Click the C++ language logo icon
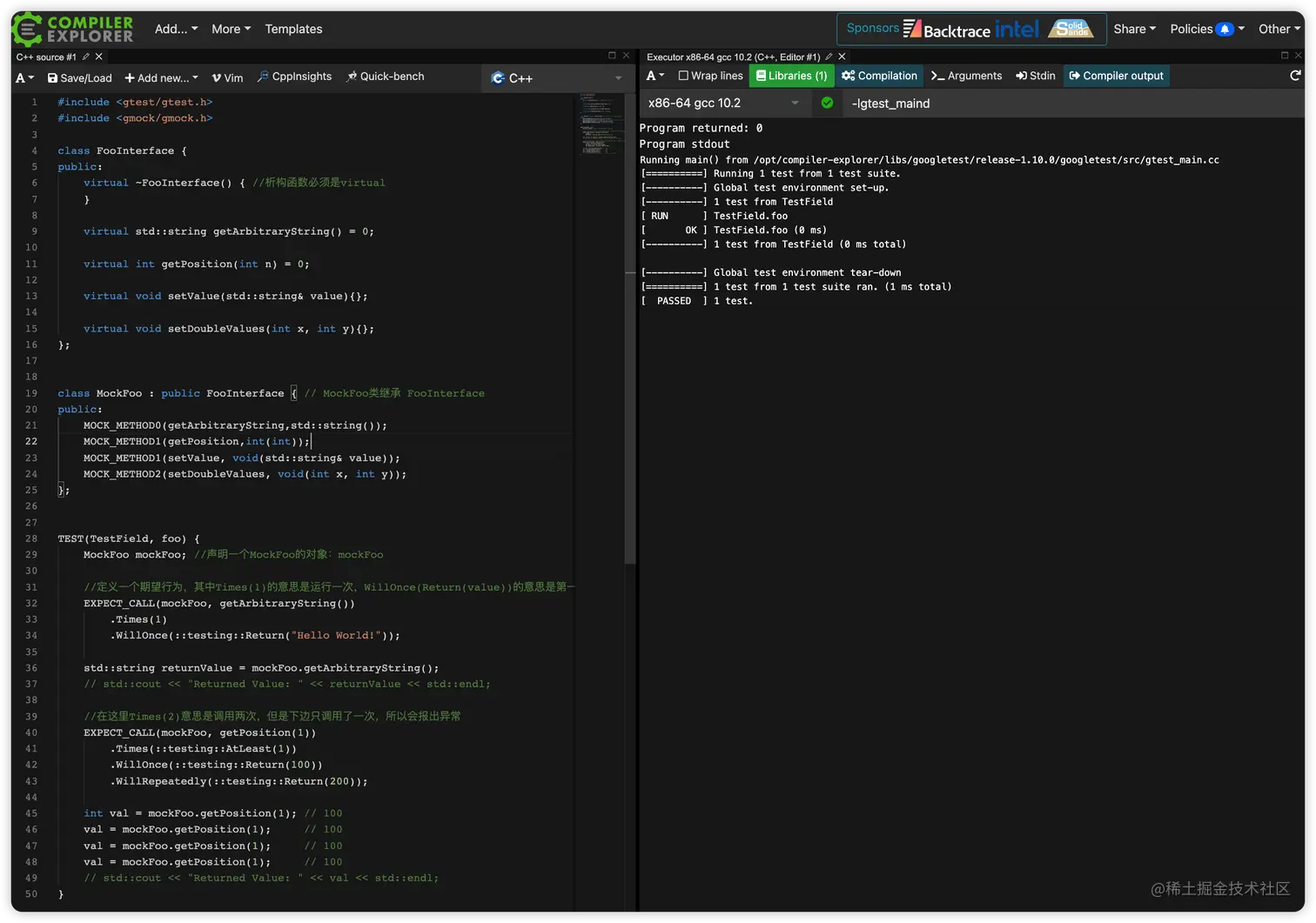Image resolution: width=1316 pixels, height=923 pixels. point(498,78)
